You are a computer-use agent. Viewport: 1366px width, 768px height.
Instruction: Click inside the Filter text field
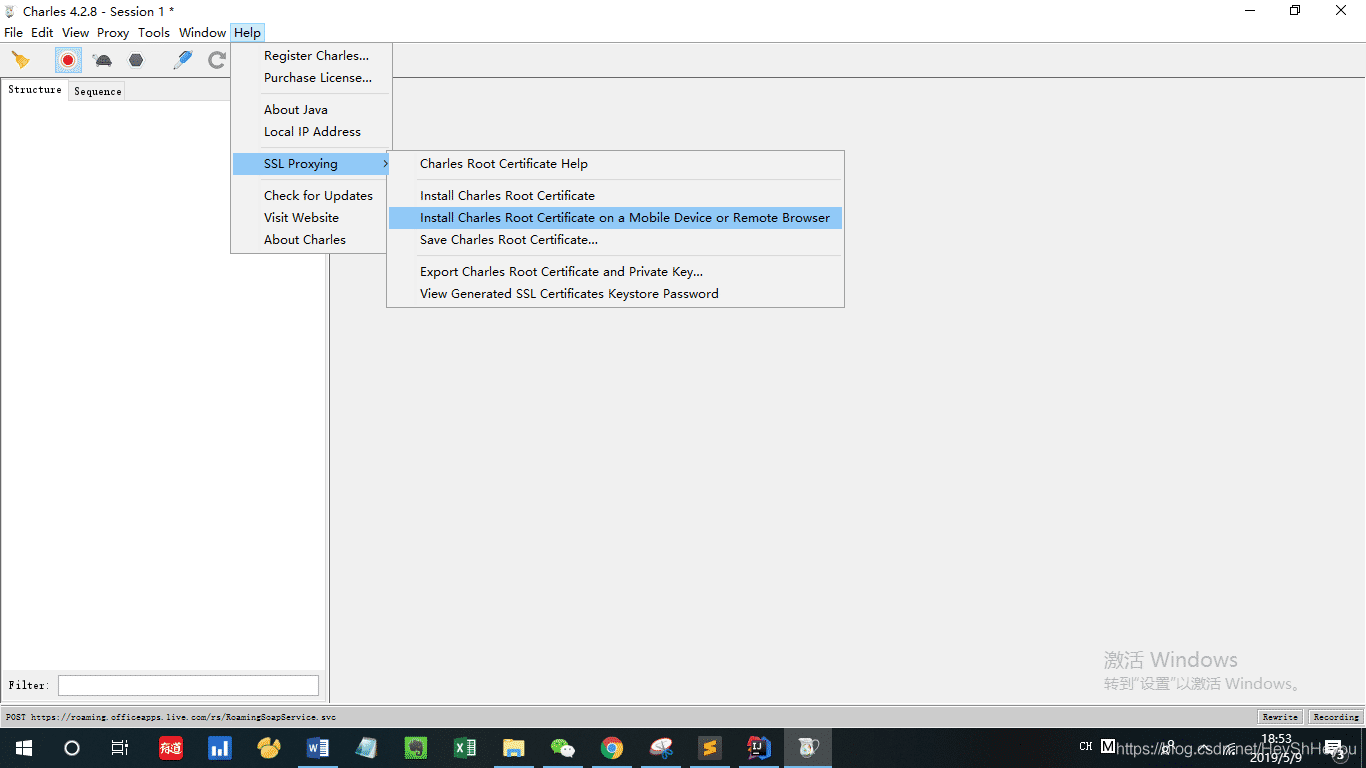click(188, 685)
